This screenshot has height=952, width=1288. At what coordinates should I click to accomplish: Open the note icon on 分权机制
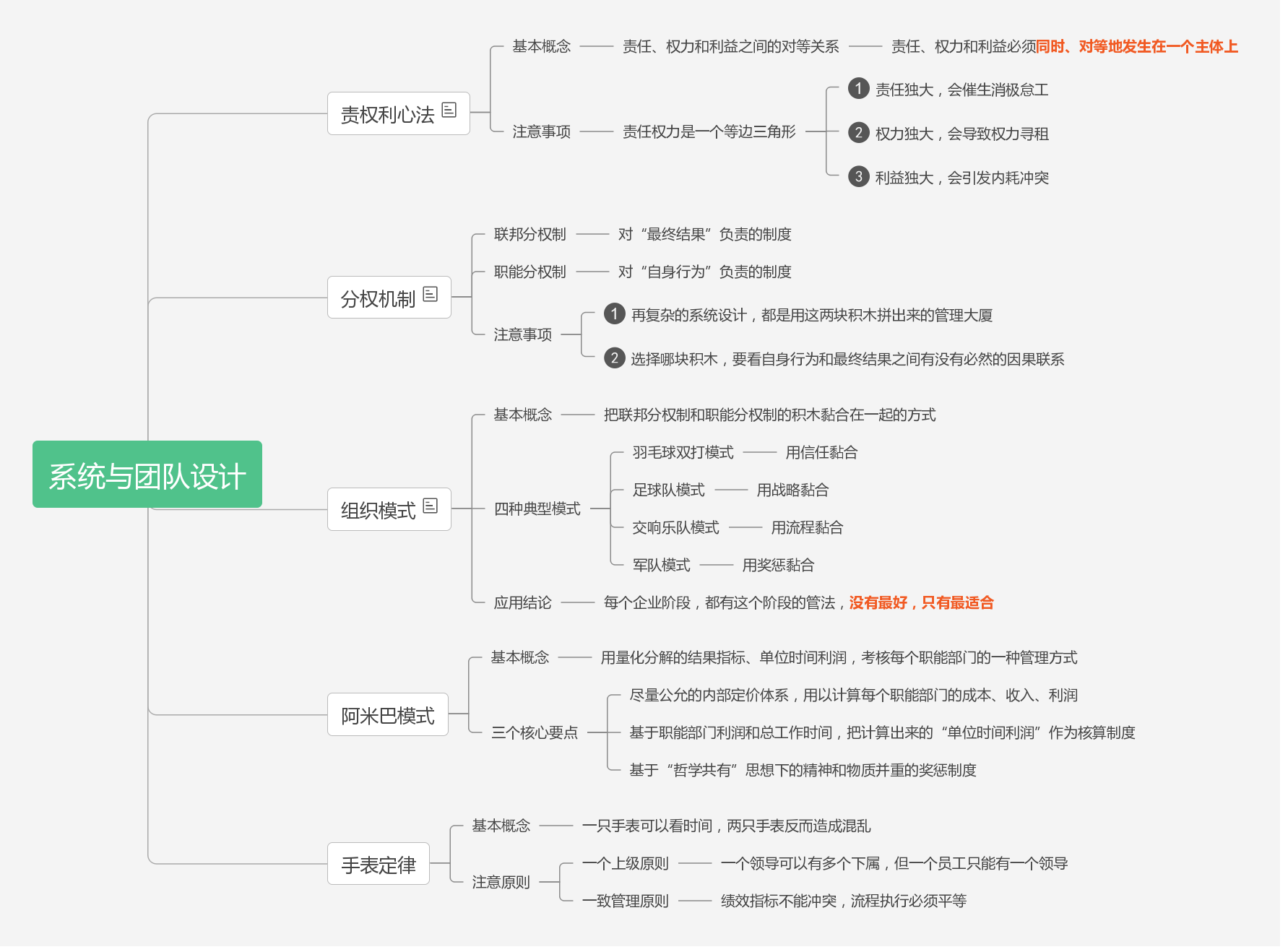tap(431, 294)
